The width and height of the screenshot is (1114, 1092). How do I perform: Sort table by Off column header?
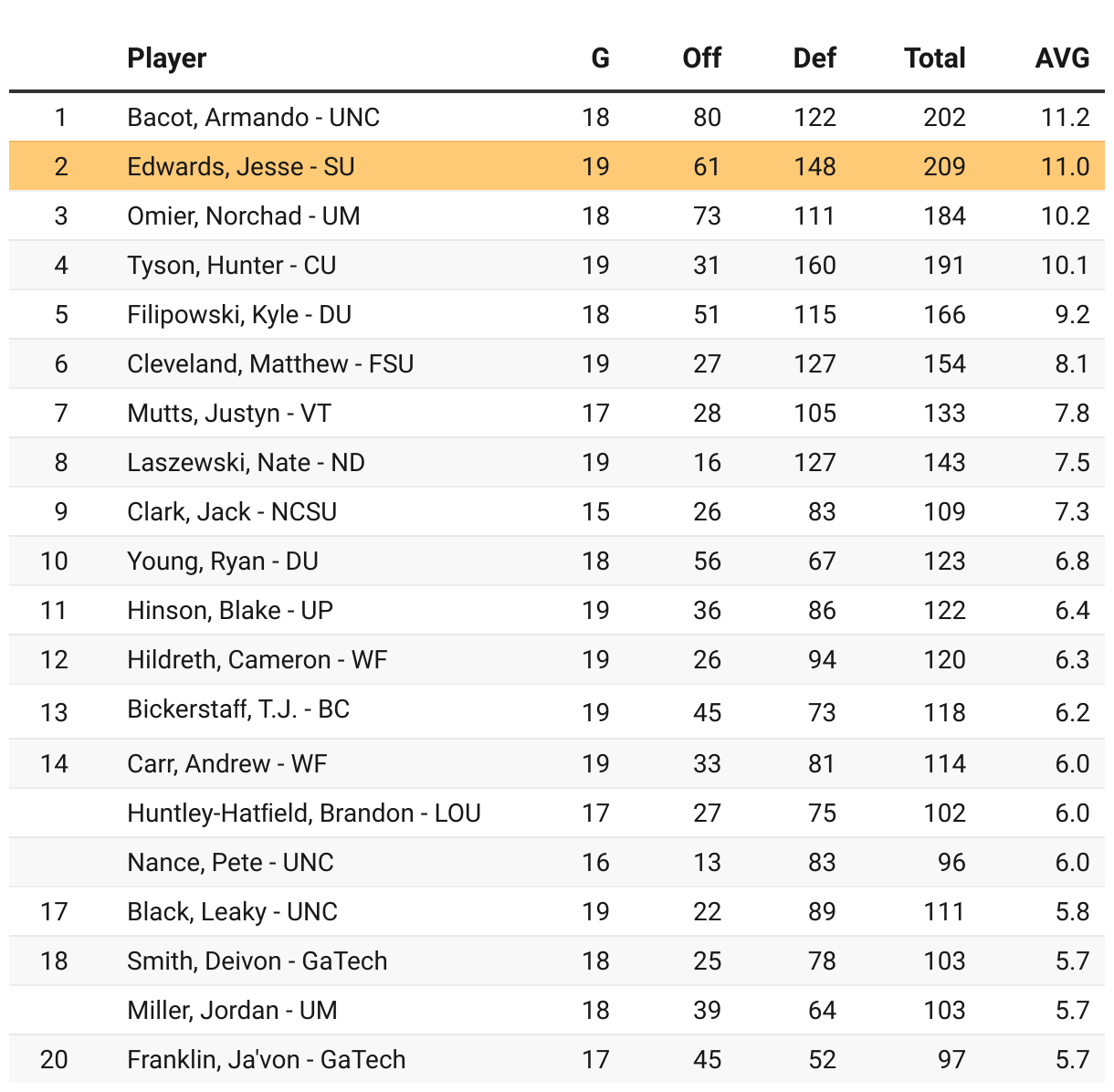click(x=701, y=58)
